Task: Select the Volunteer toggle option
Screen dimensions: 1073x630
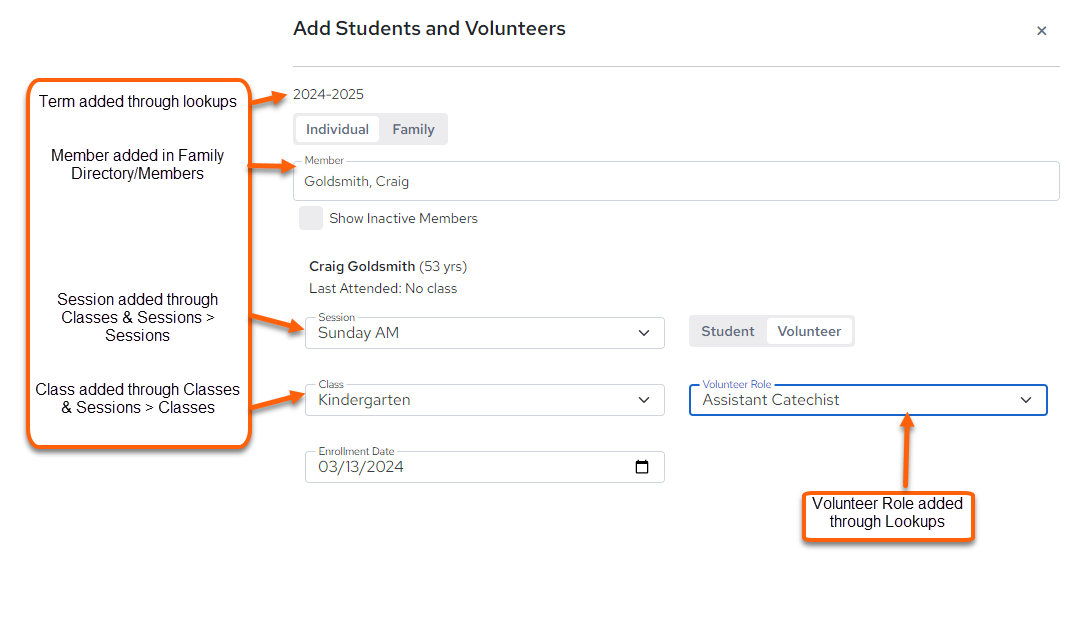Action: (809, 331)
